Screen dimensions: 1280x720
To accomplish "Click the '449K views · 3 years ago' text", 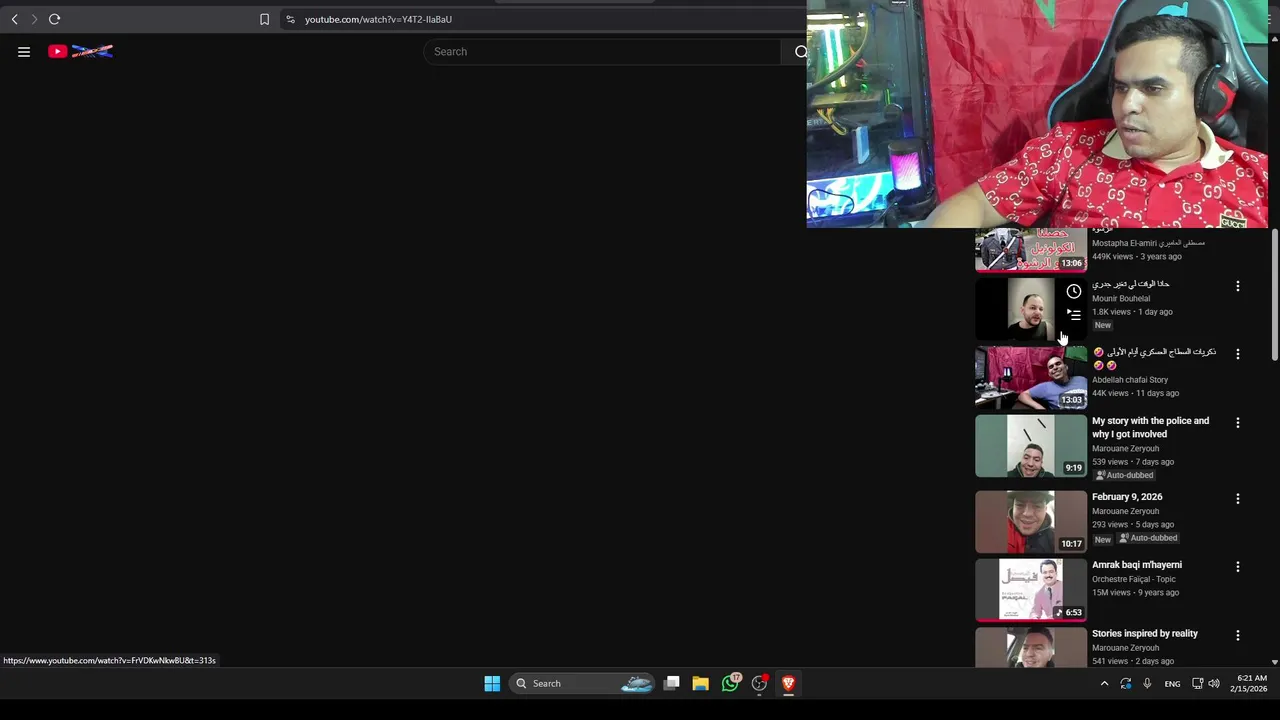I will 1137,257.
